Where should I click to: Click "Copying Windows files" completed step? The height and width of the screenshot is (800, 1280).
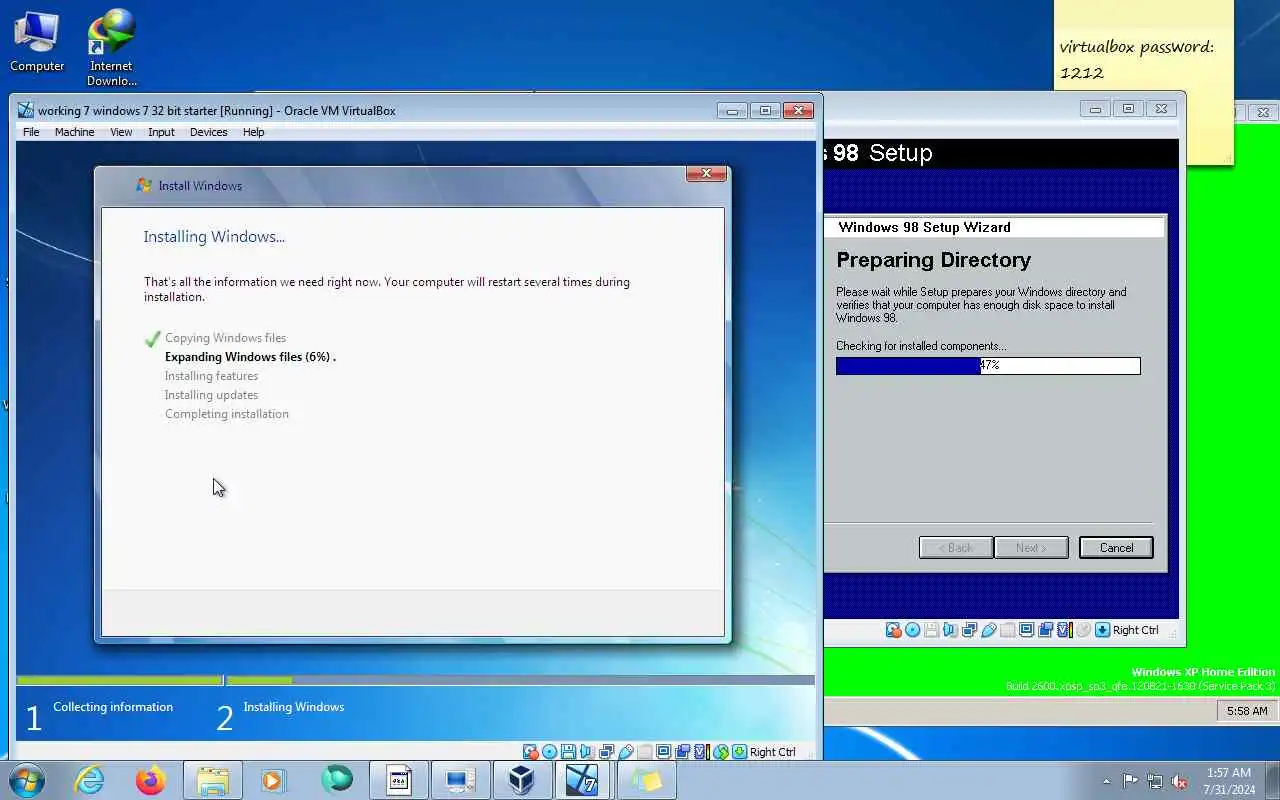[x=225, y=338]
